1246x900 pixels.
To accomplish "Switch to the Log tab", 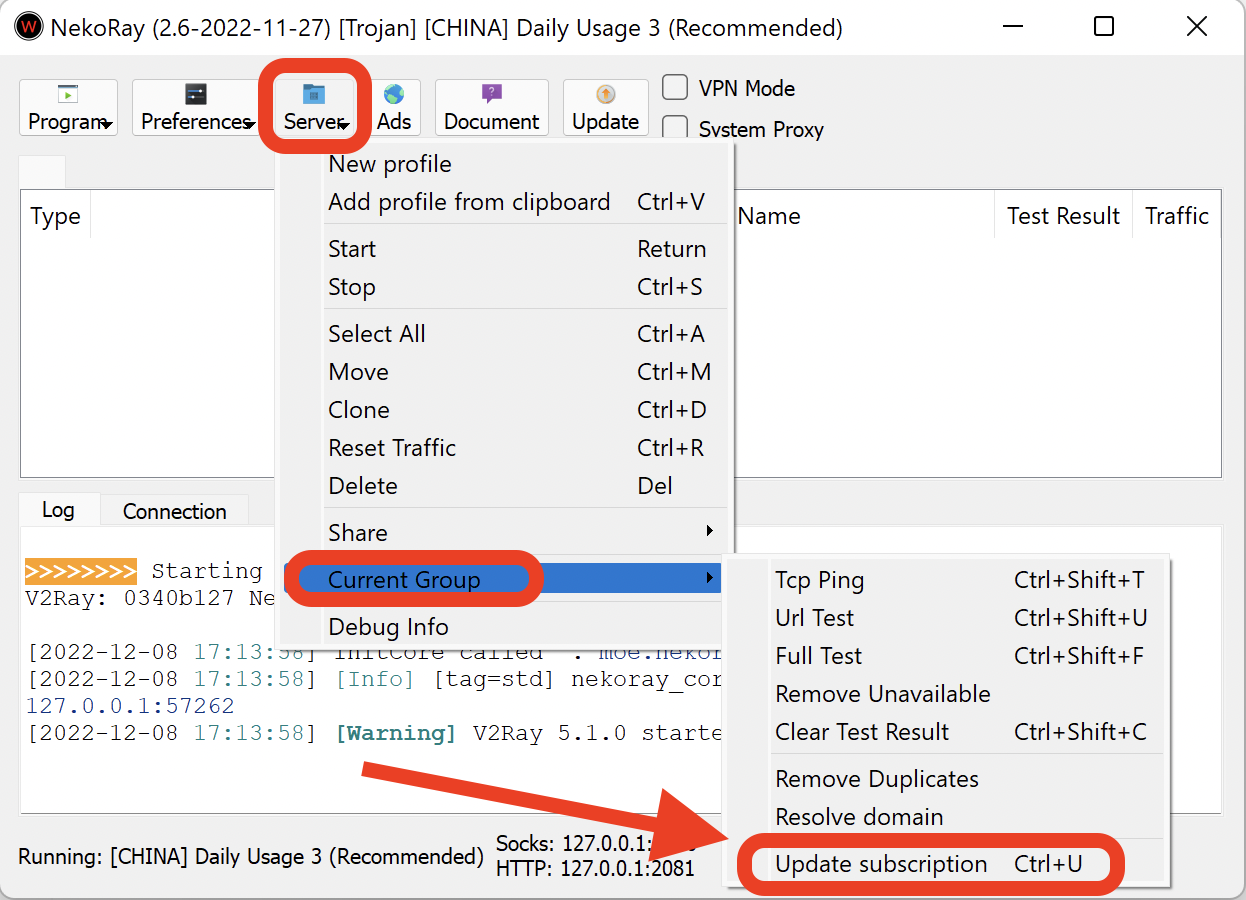I will point(58,510).
